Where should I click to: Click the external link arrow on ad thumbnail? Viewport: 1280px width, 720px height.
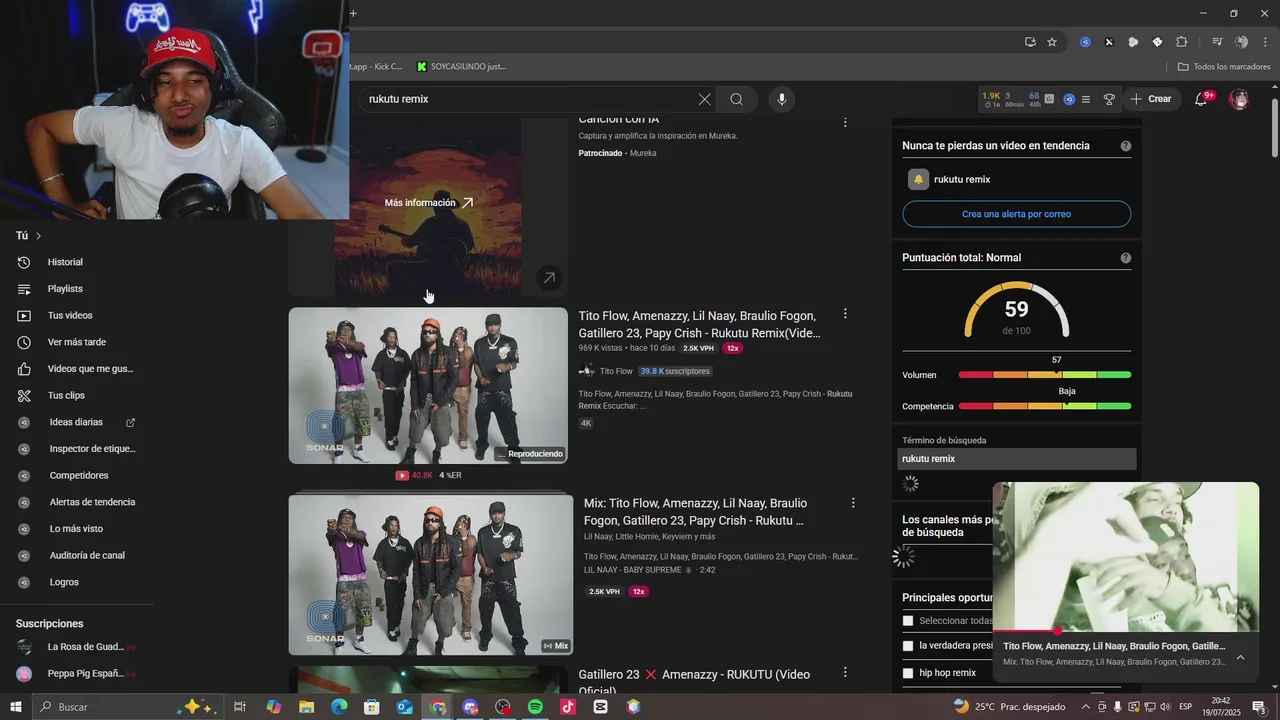point(549,278)
